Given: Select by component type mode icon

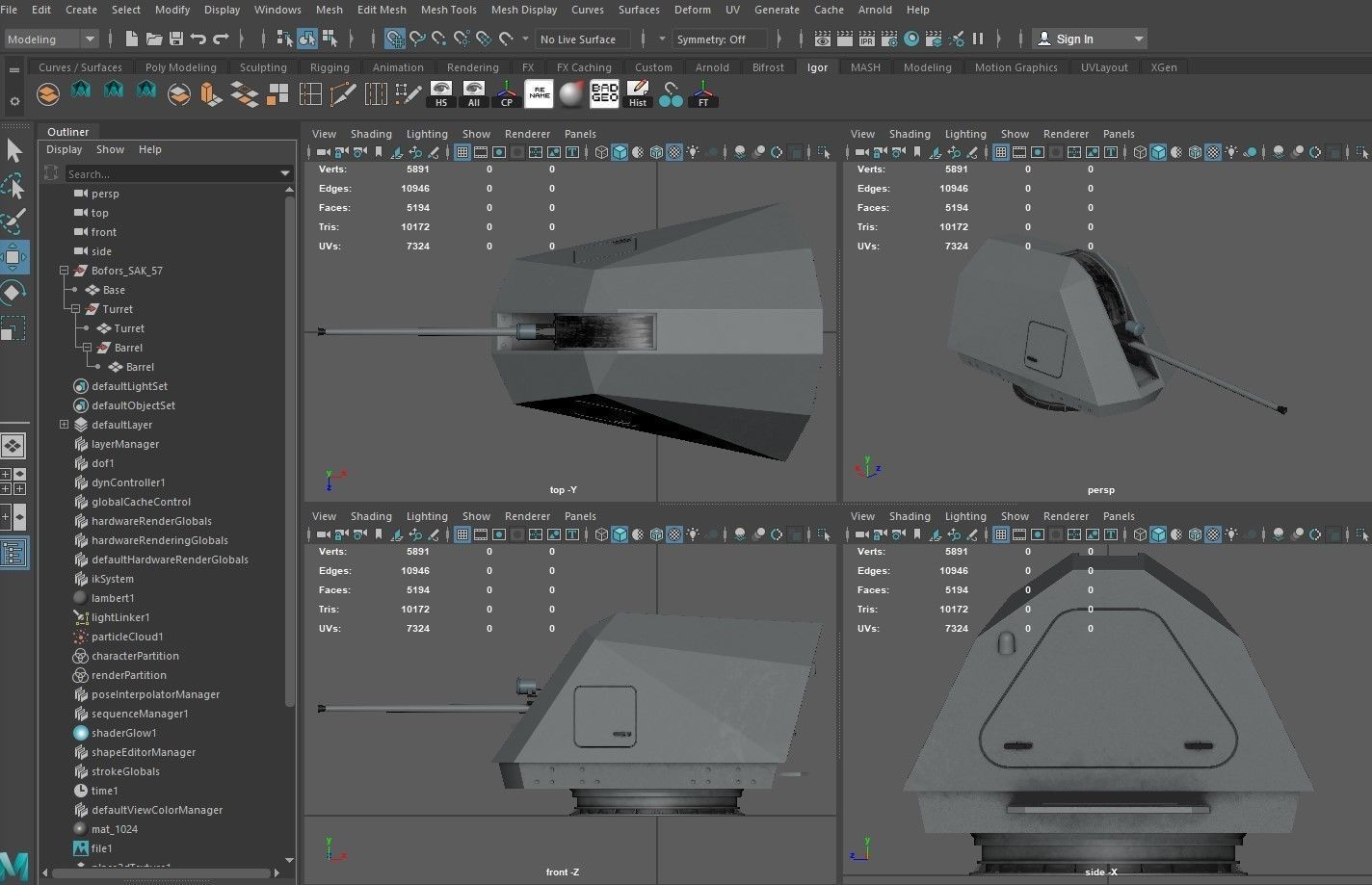Looking at the screenshot, I should click(x=330, y=39).
